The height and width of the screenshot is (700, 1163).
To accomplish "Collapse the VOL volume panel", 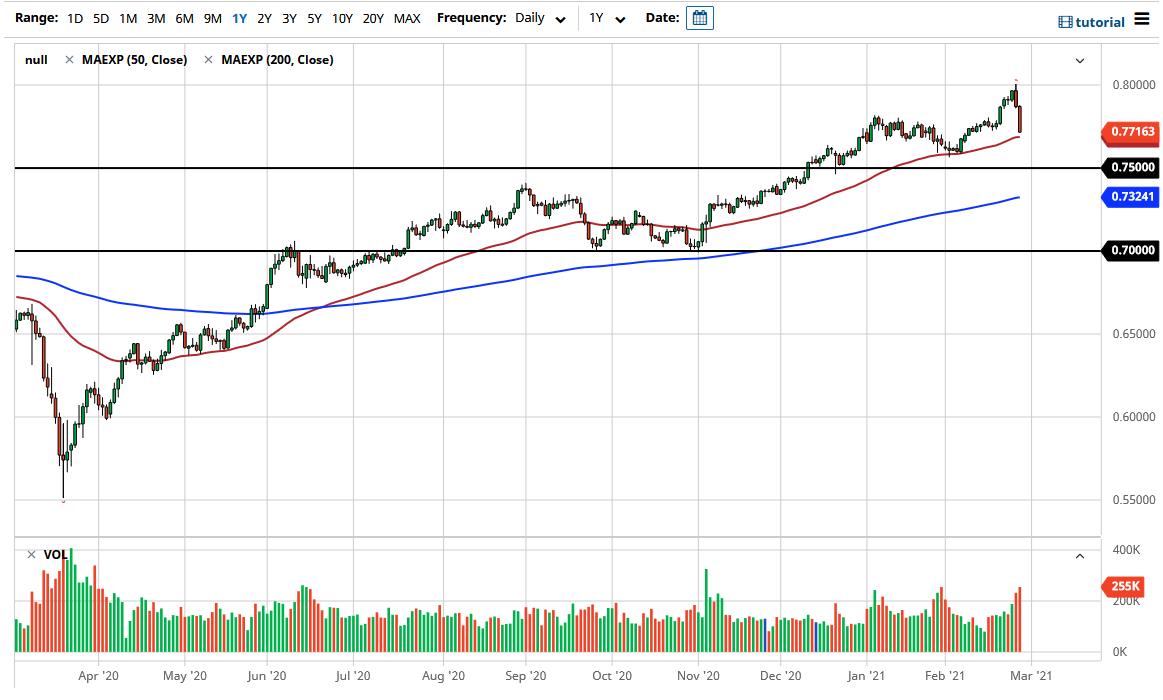I will 1079,555.
